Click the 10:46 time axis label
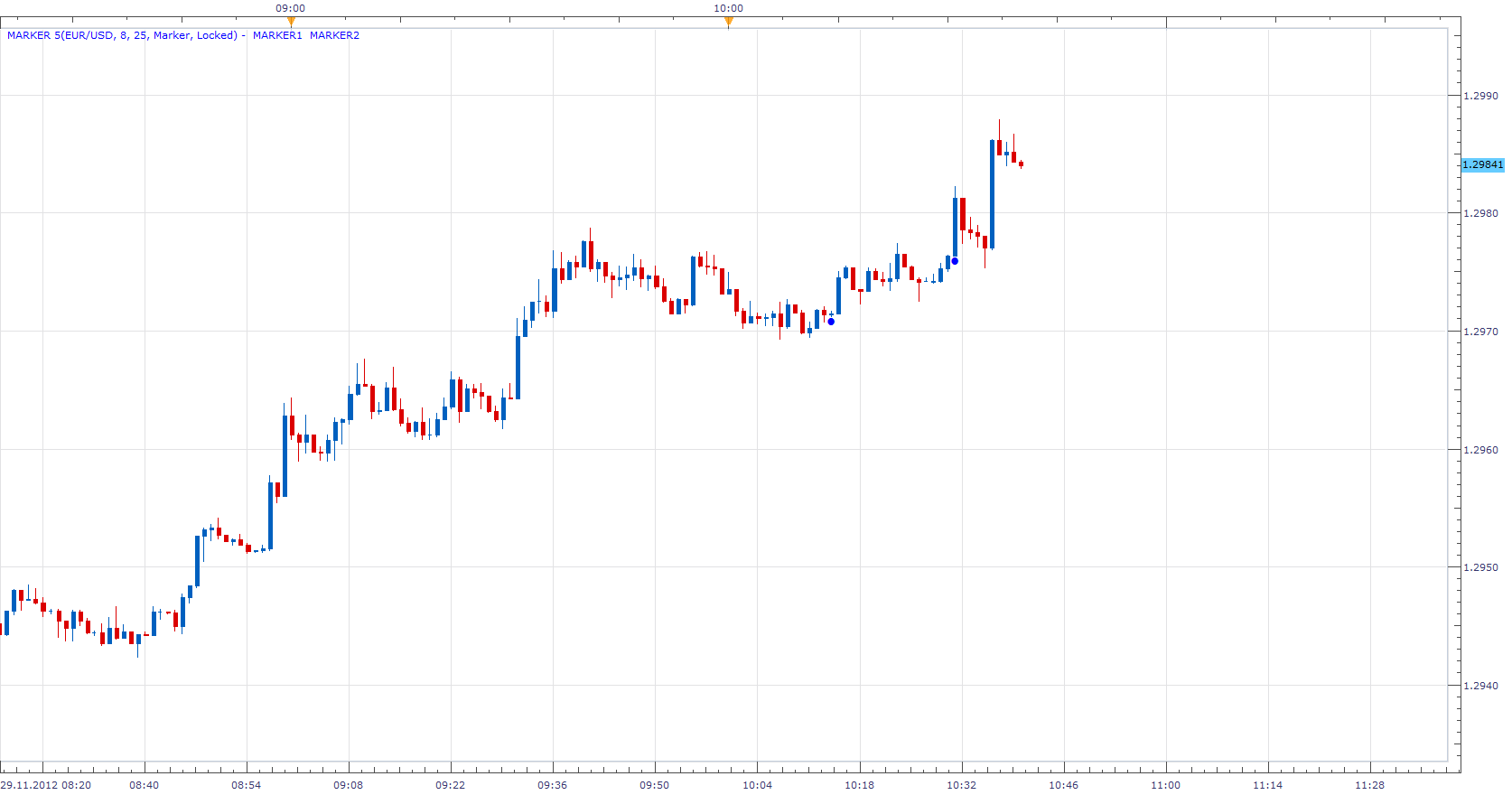 pos(1064,785)
